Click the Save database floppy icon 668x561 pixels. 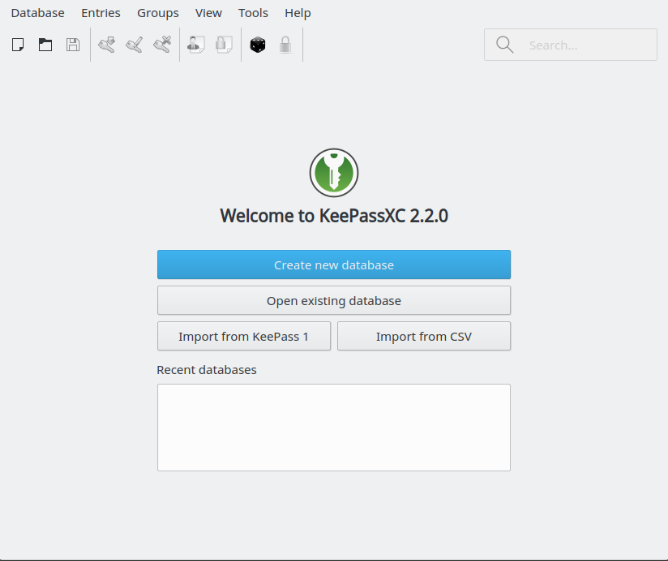[x=73, y=45]
